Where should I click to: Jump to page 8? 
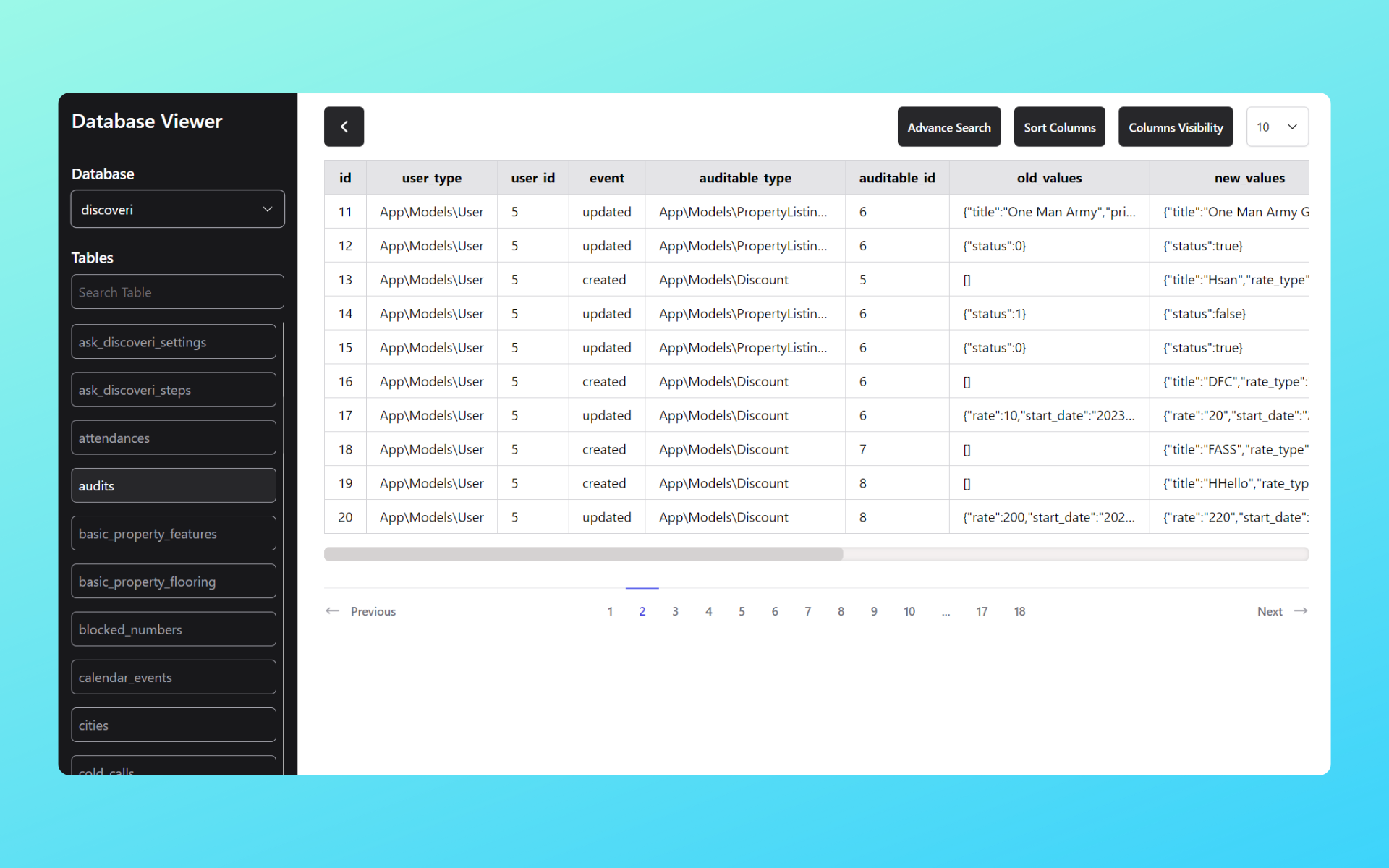[x=841, y=611]
